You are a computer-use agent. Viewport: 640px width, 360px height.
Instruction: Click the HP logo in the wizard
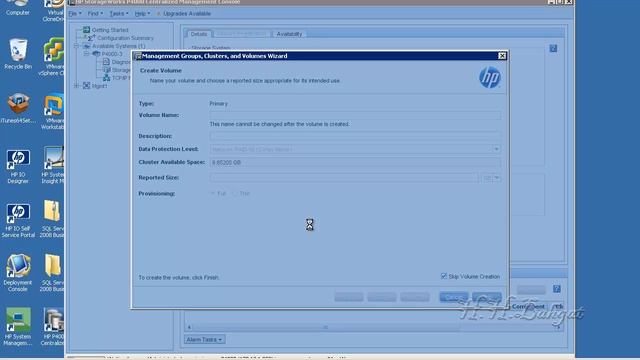click(x=489, y=78)
